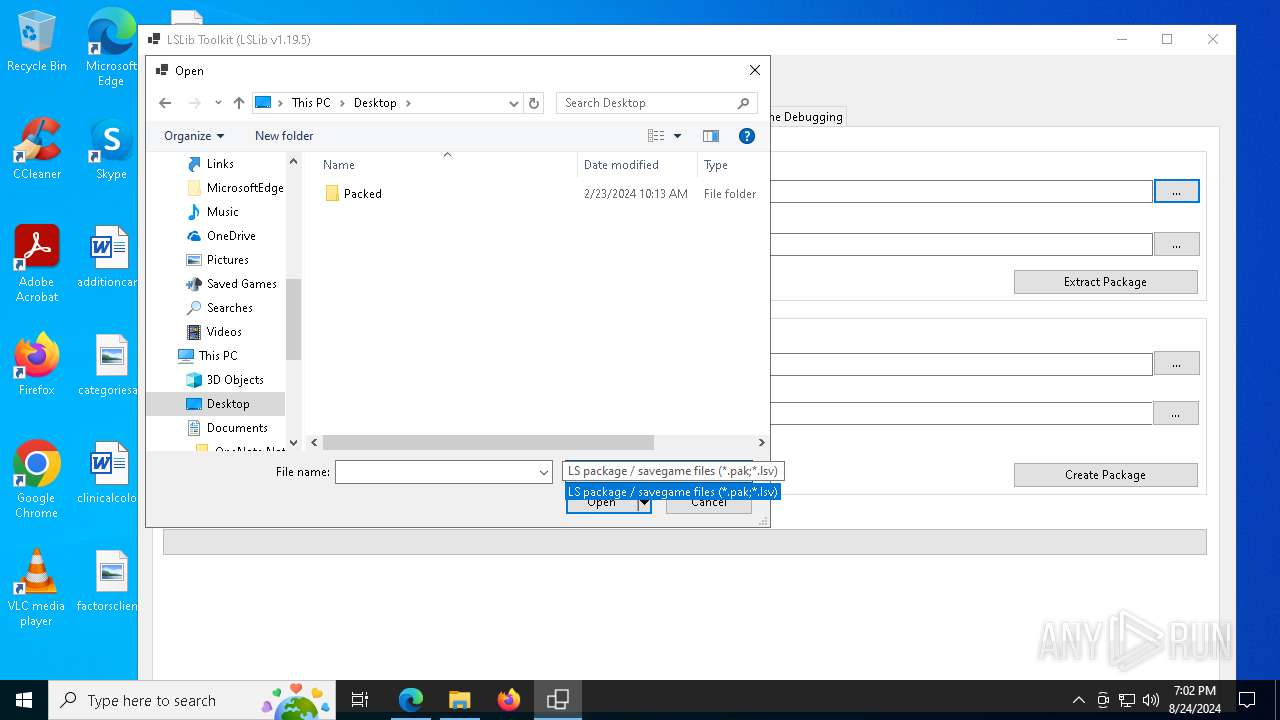
Task: Click the Search Desktop box
Action: [x=656, y=103]
